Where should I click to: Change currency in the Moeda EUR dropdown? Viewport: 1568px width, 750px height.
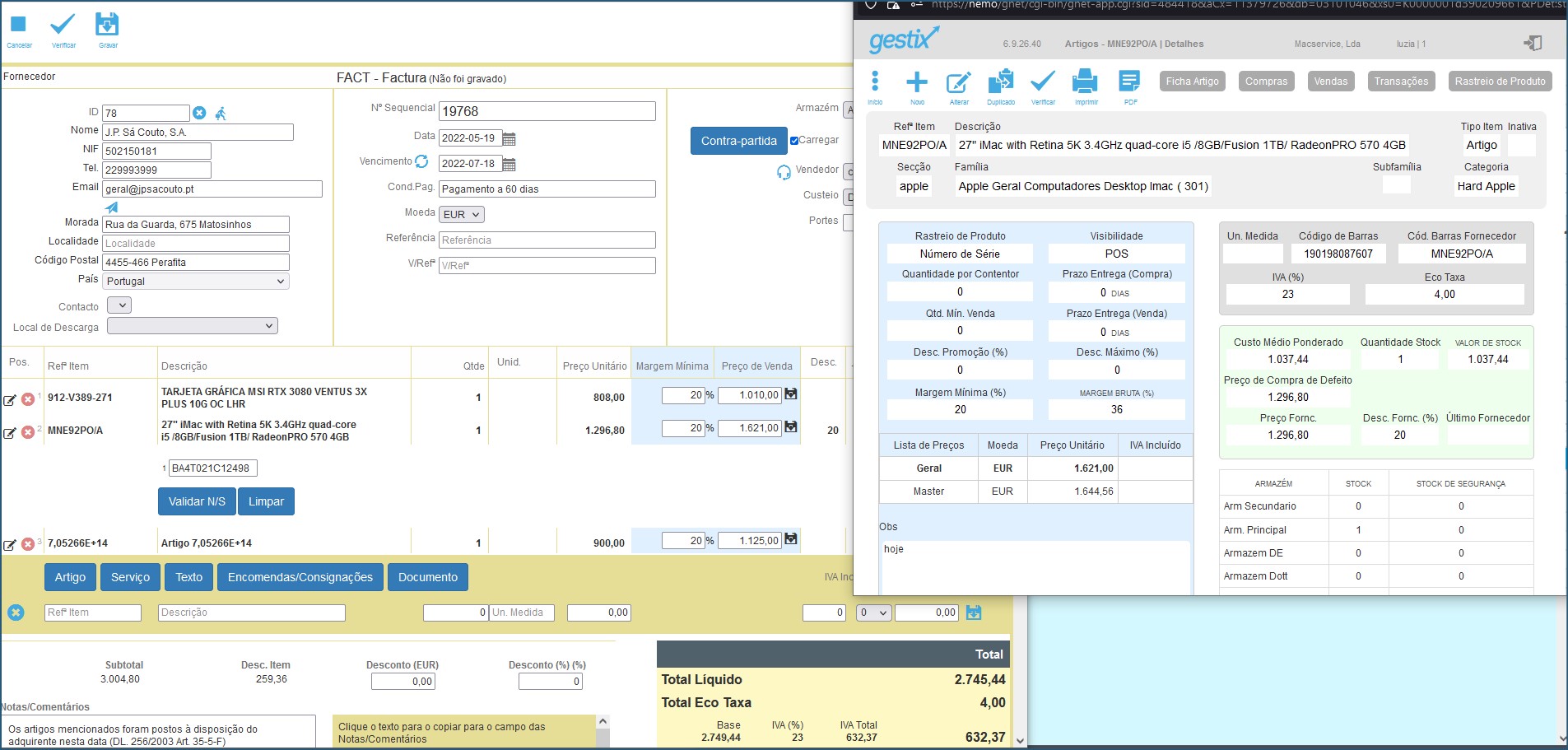462,215
